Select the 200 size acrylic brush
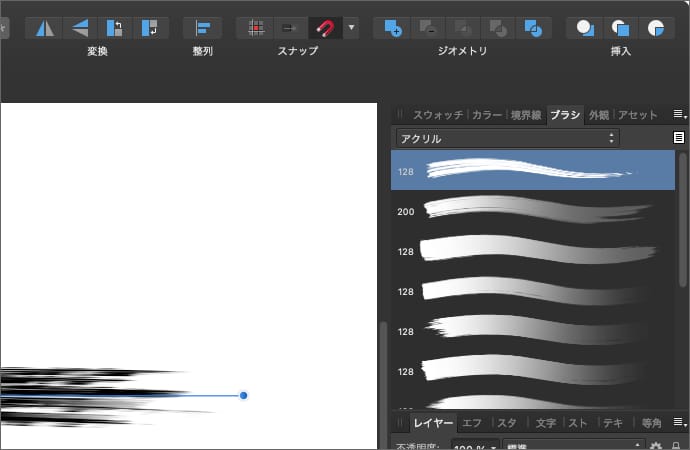 (x=533, y=211)
